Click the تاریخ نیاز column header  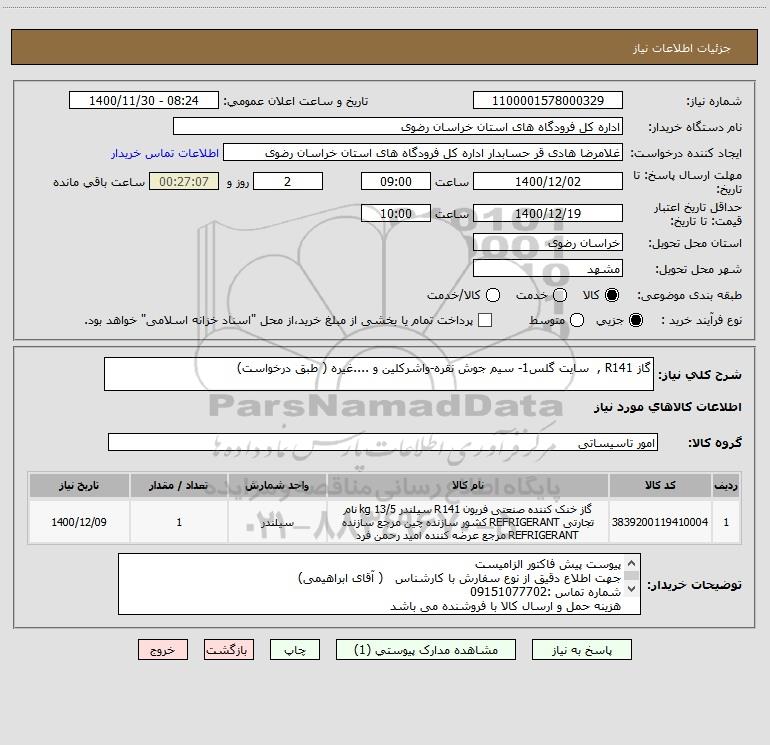pyautogui.click(x=79, y=485)
